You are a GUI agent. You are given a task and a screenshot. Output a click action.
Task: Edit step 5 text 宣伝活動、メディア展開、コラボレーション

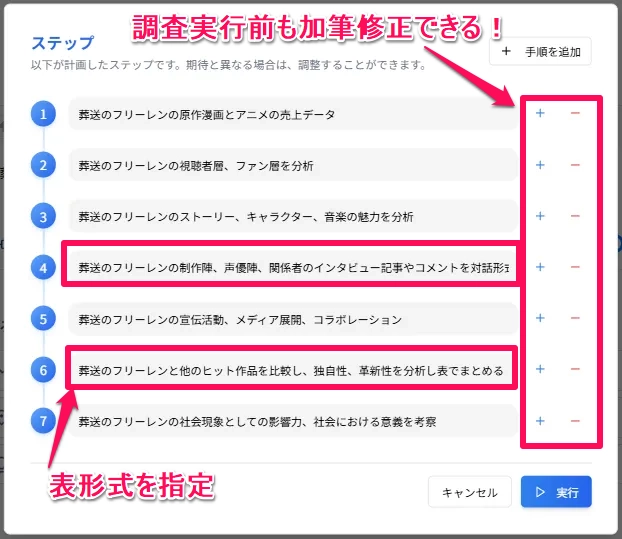[x=293, y=319]
